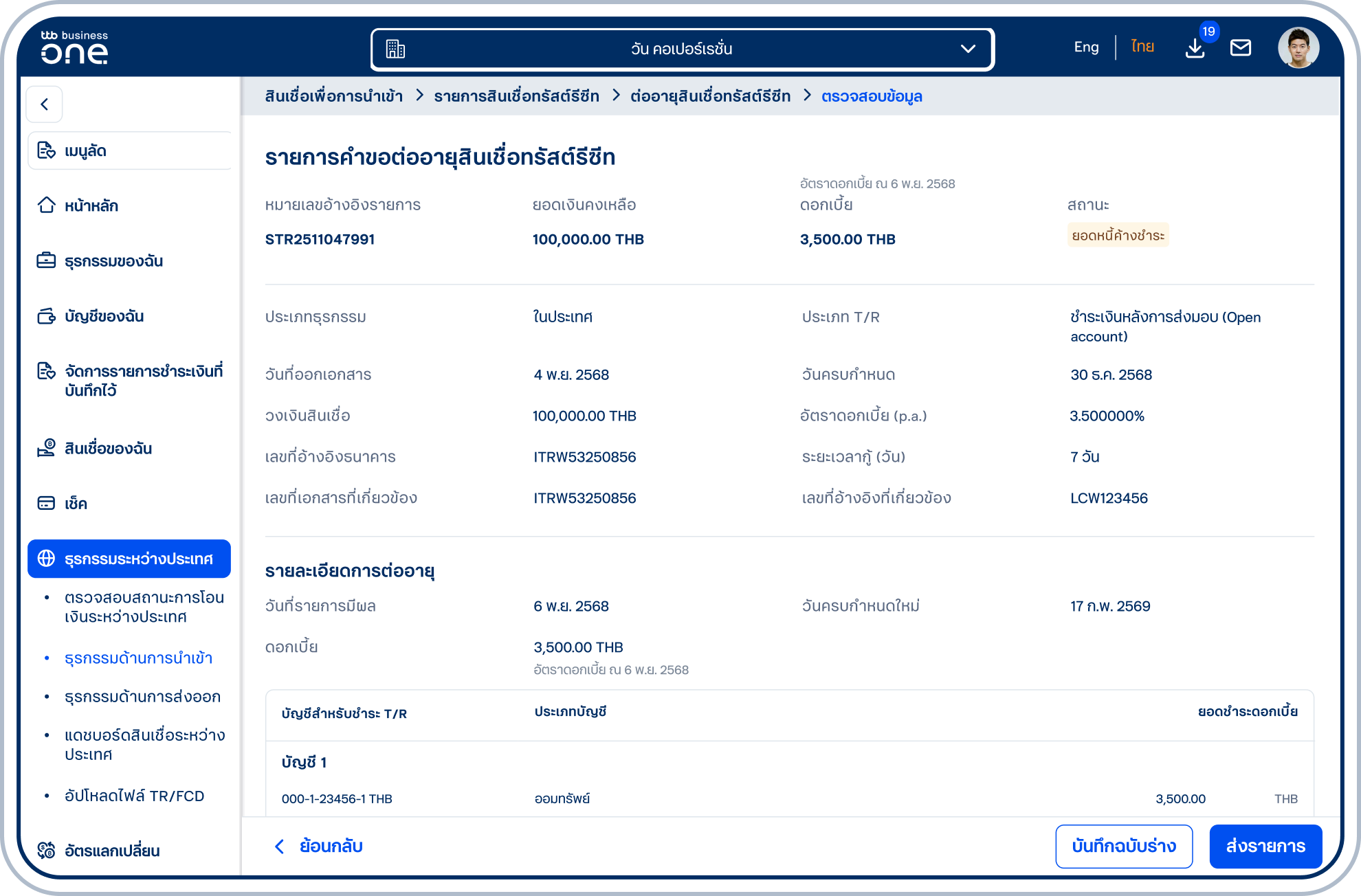Open the download notifications icon
Image resolution: width=1361 pixels, height=896 pixels.
1195,48
